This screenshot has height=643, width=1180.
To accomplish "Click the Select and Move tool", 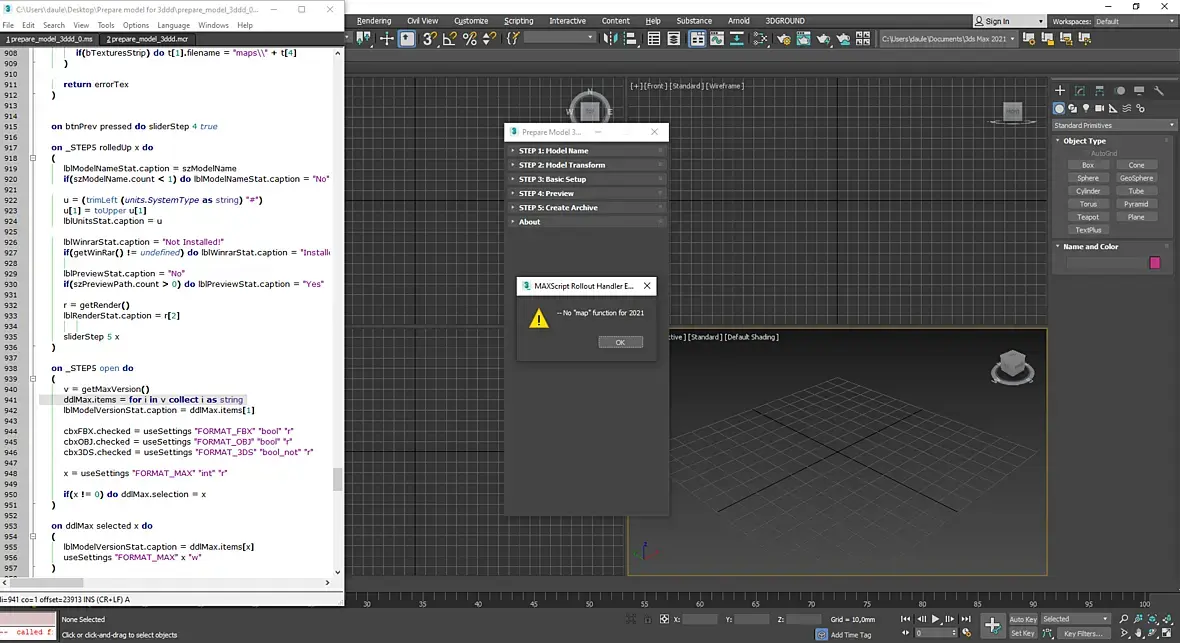I will [386, 39].
